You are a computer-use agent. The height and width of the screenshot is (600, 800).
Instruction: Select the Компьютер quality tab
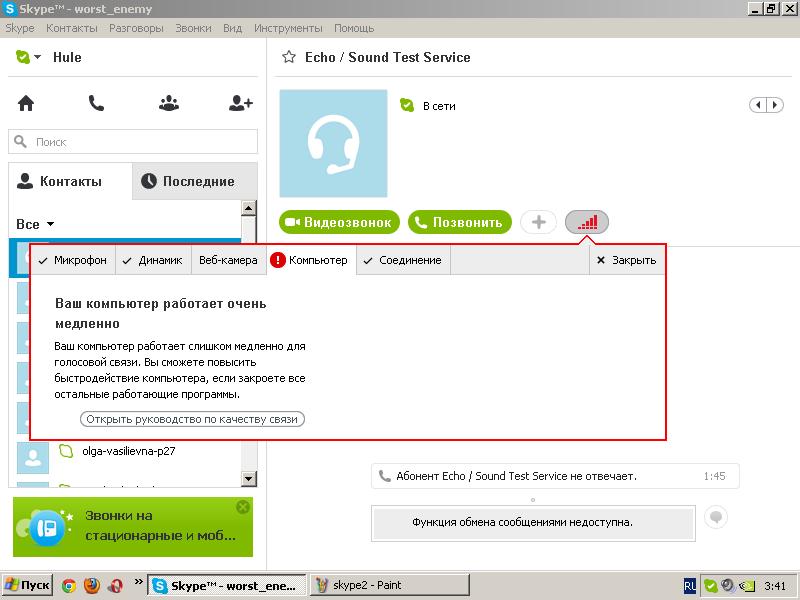point(311,260)
